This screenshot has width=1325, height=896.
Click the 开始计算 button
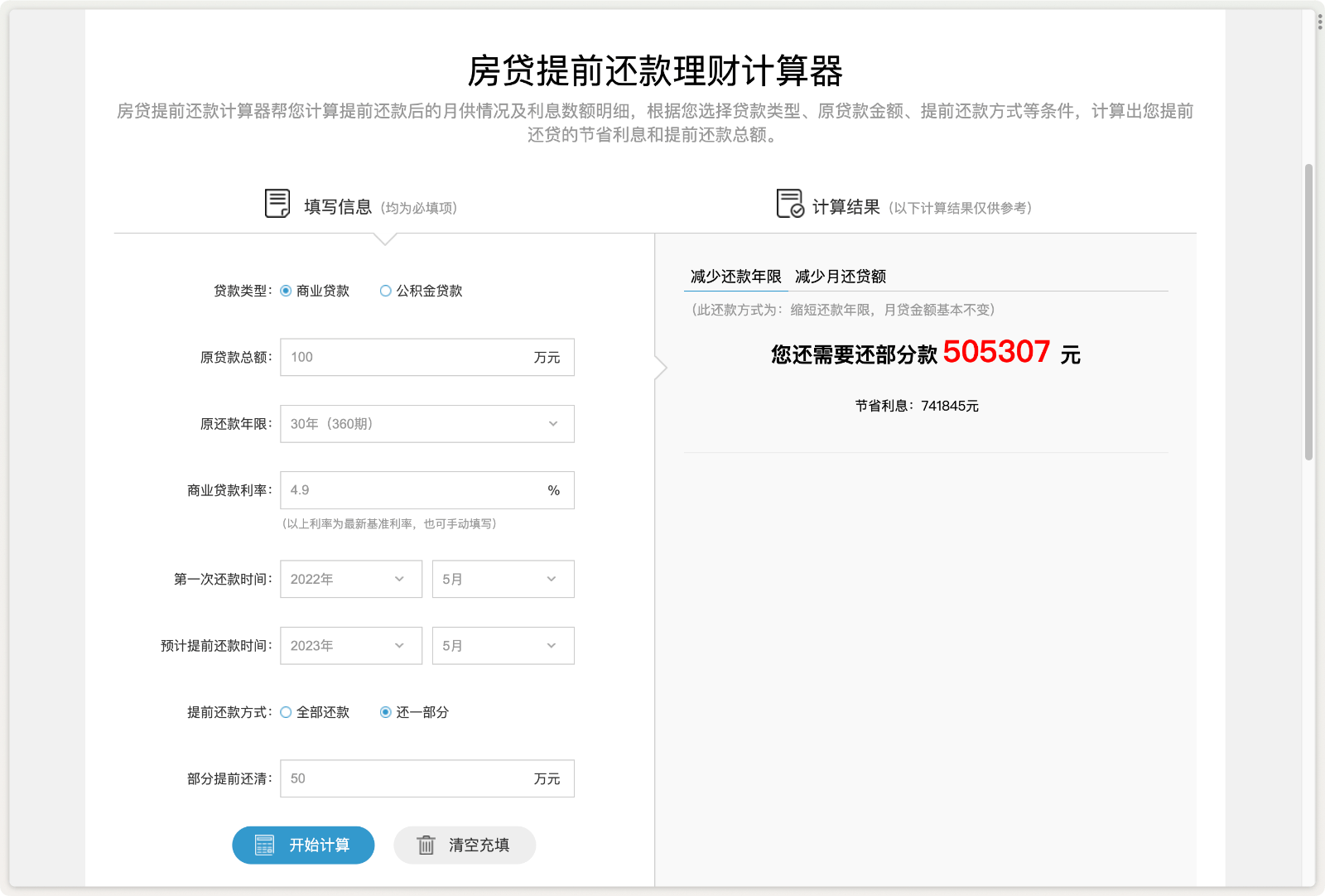pos(303,845)
